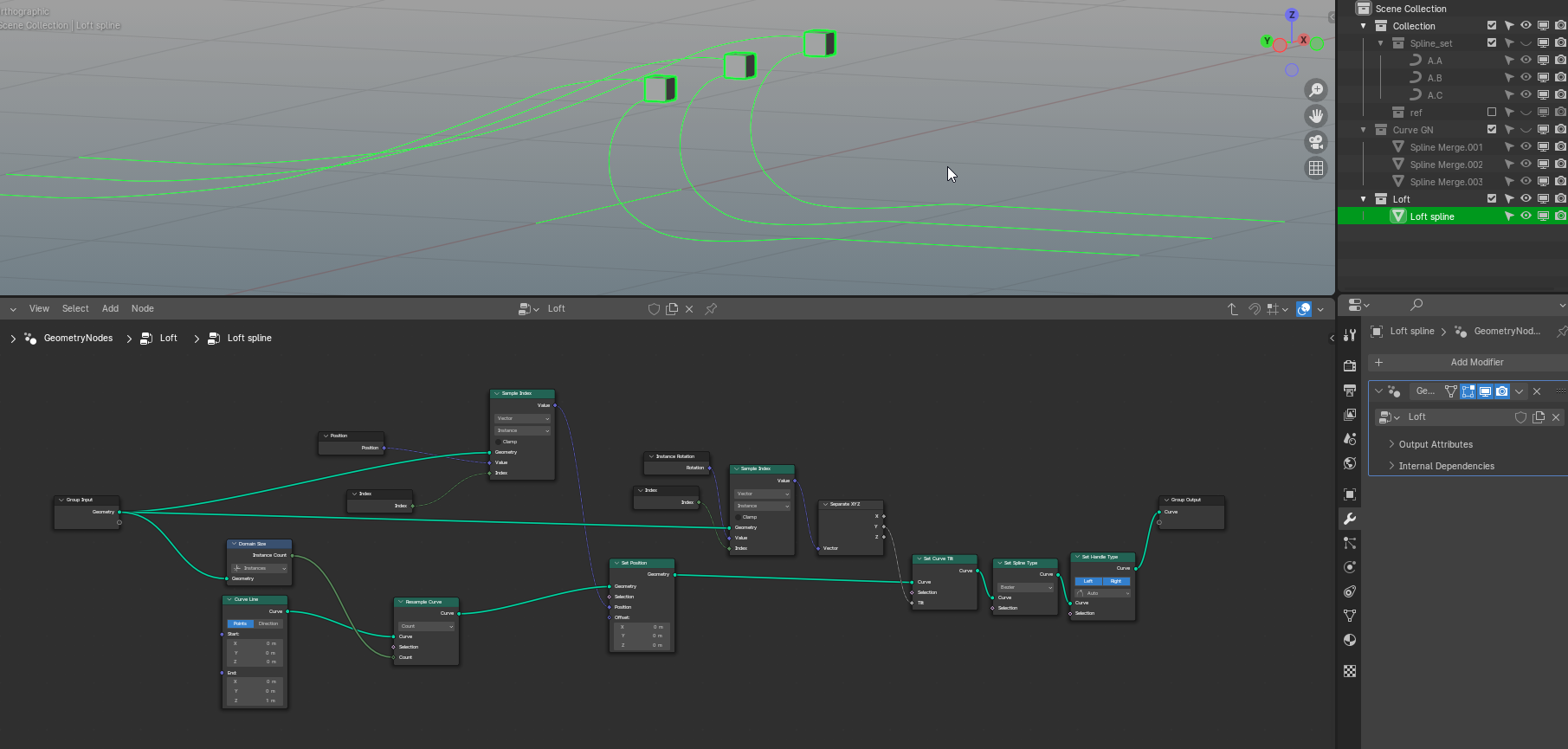Open the Physics properties tab

(x=1350, y=567)
